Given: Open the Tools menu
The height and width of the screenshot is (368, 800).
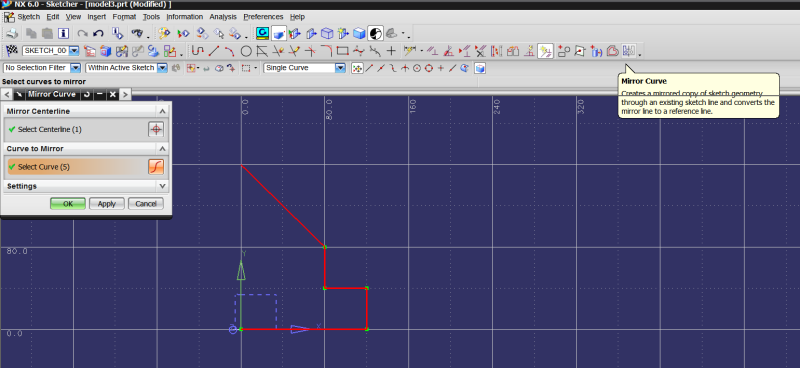Looking at the screenshot, I should pos(151,17).
